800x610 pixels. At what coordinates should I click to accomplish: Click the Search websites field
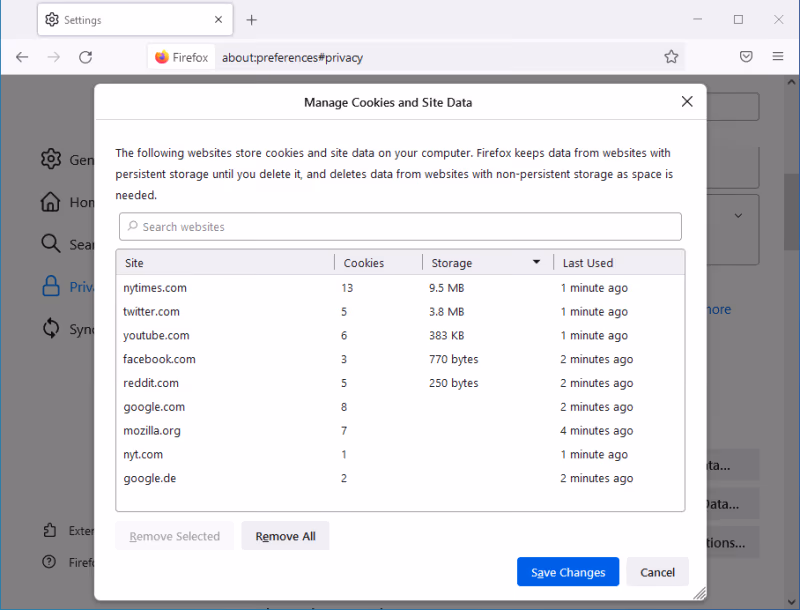[x=400, y=226]
